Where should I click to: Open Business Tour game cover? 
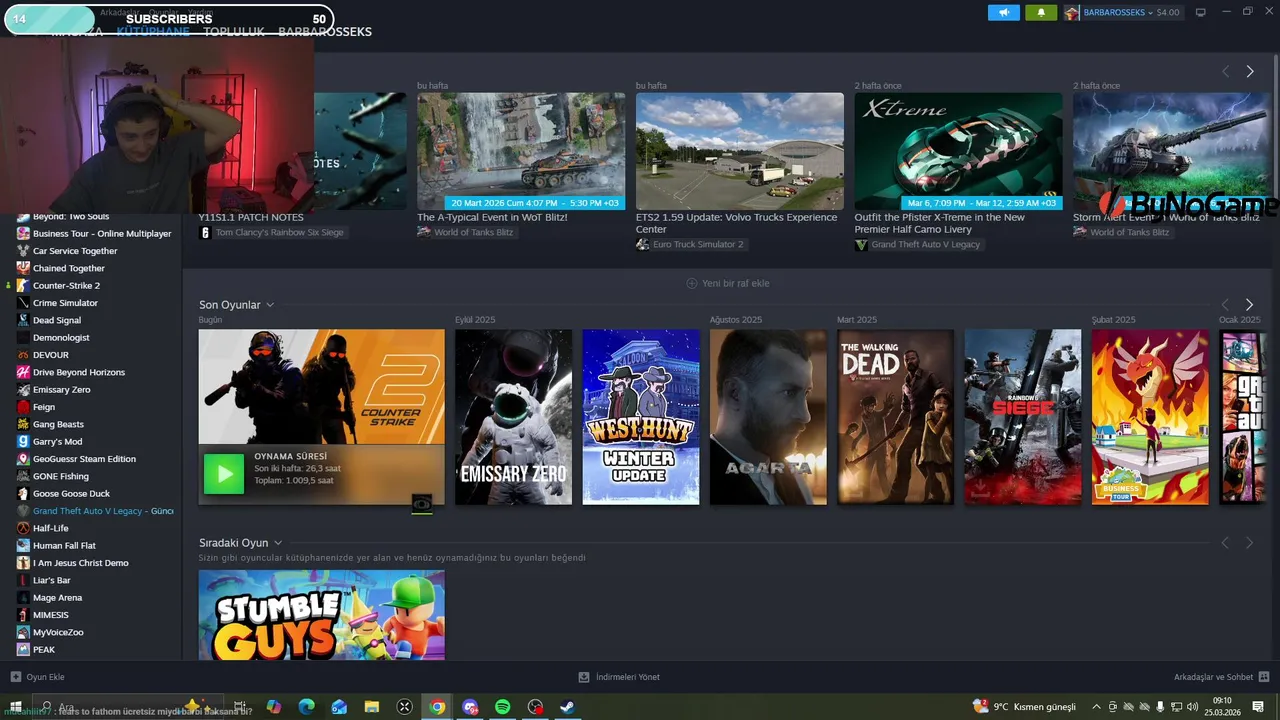1150,417
